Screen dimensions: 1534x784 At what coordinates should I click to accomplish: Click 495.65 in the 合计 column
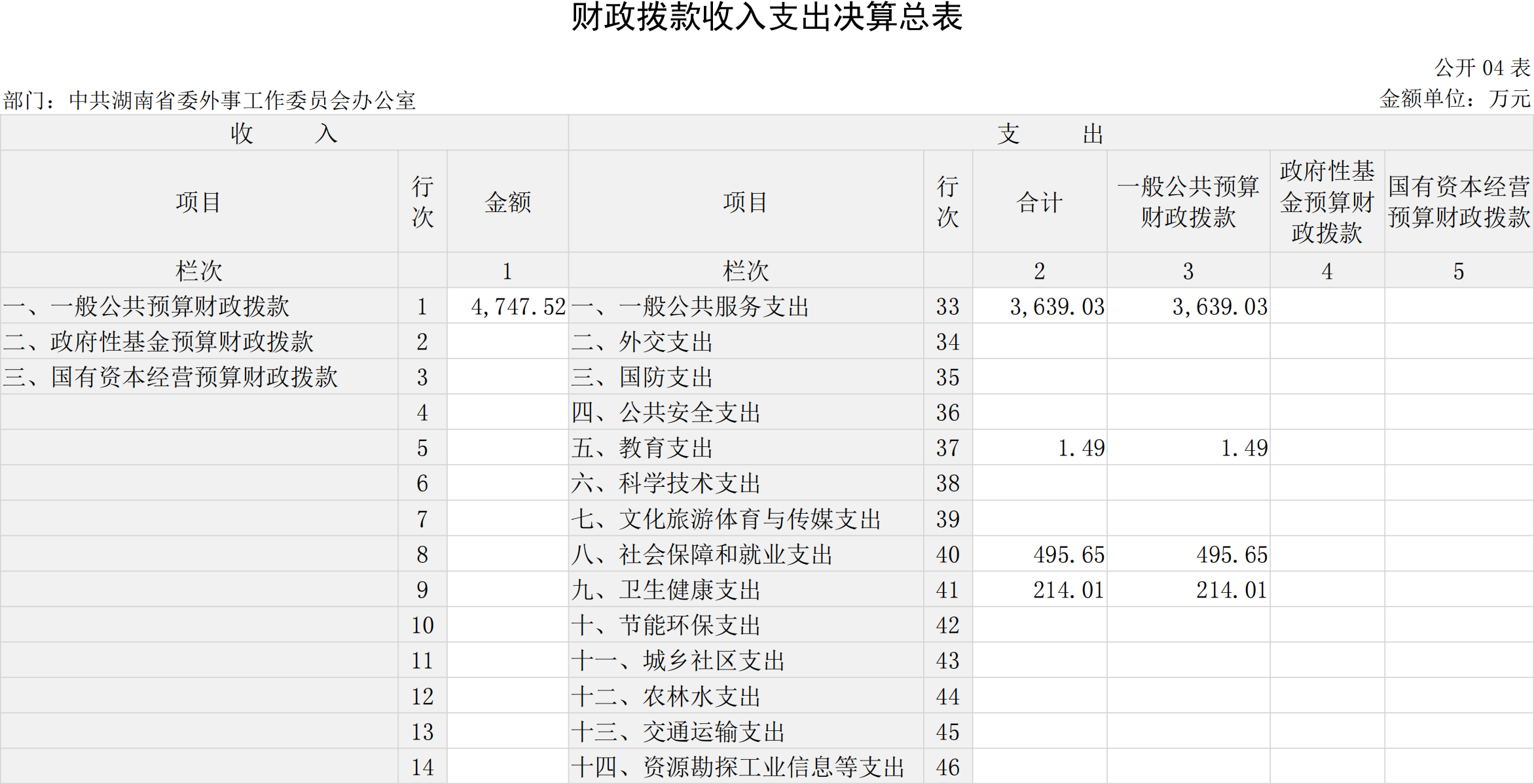click(x=1069, y=554)
